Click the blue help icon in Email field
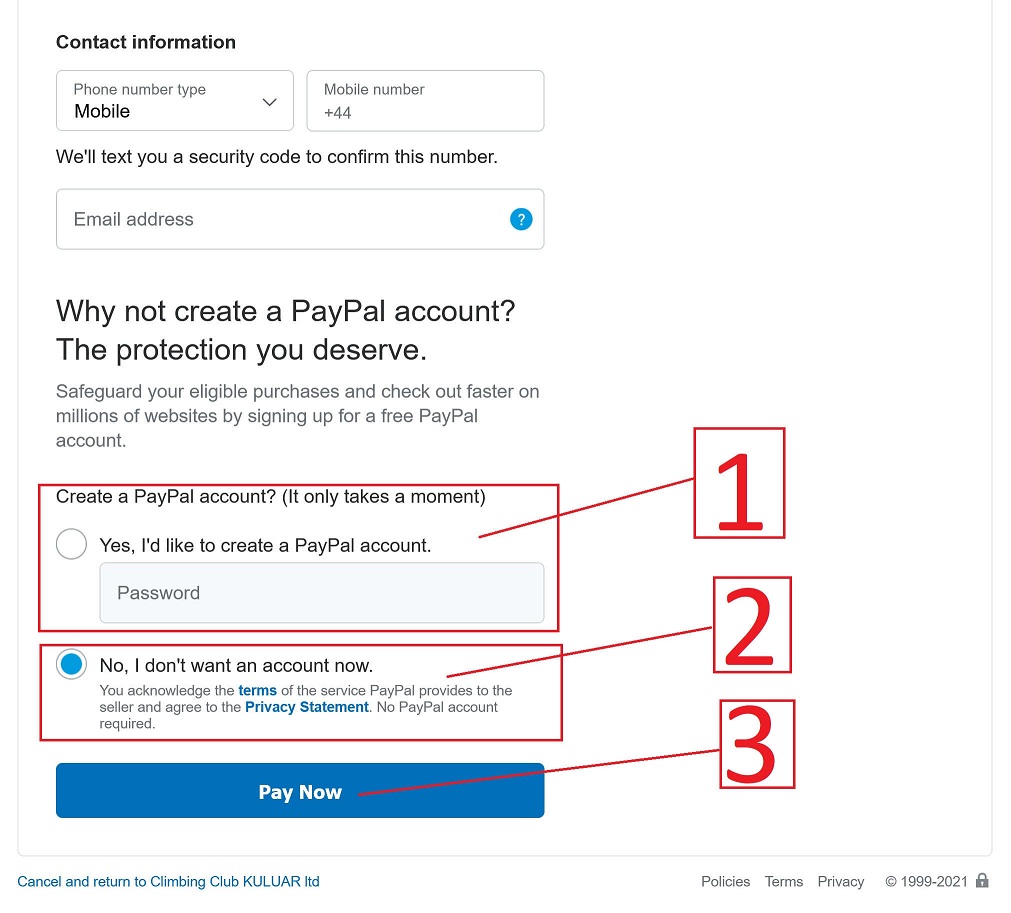This screenshot has height=913, width=1011. pyautogui.click(x=521, y=220)
